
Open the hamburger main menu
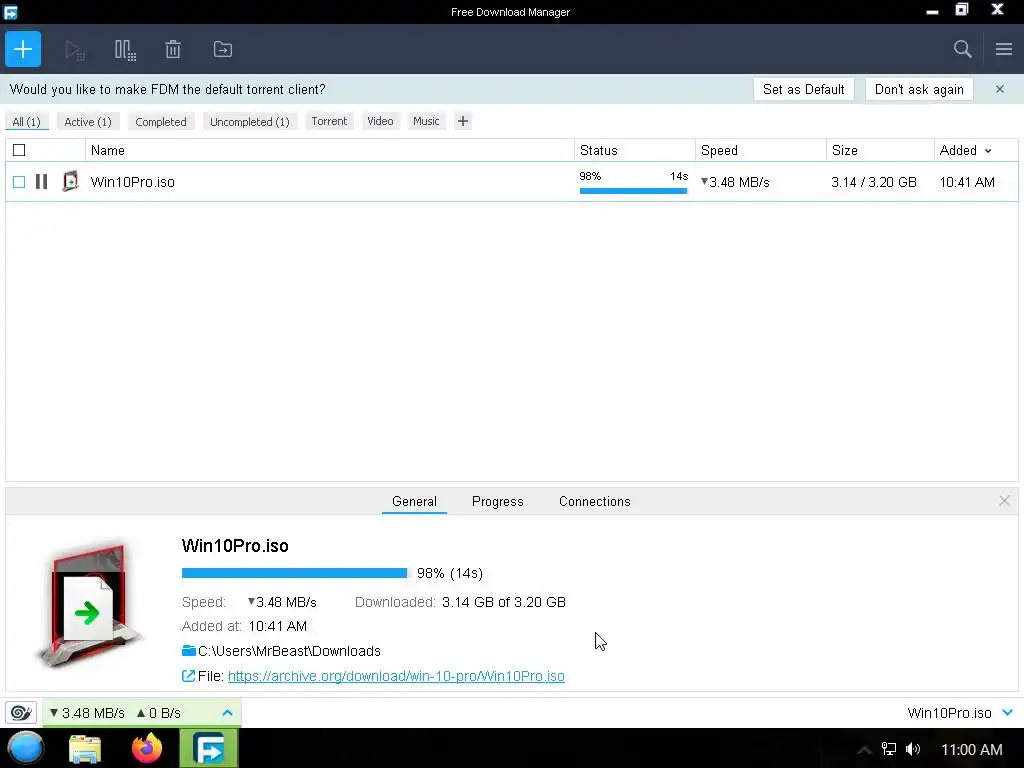click(x=1004, y=49)
